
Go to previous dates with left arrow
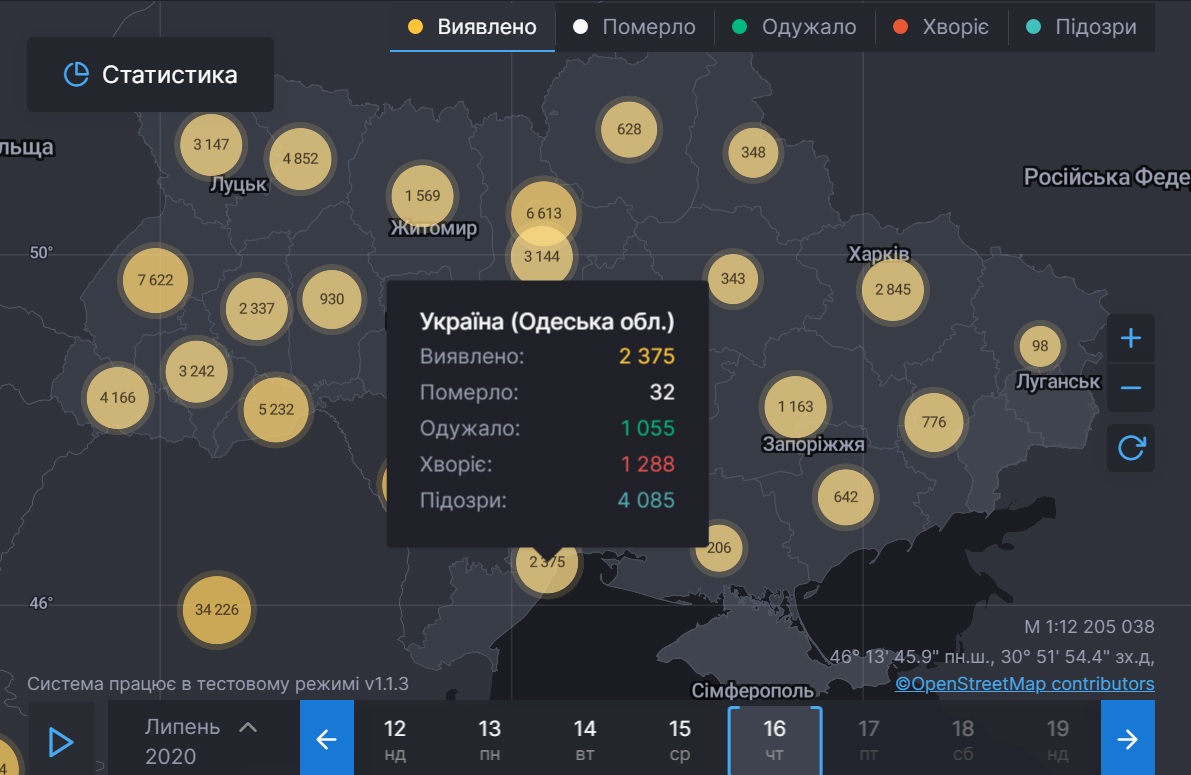[x=327, y=739]
